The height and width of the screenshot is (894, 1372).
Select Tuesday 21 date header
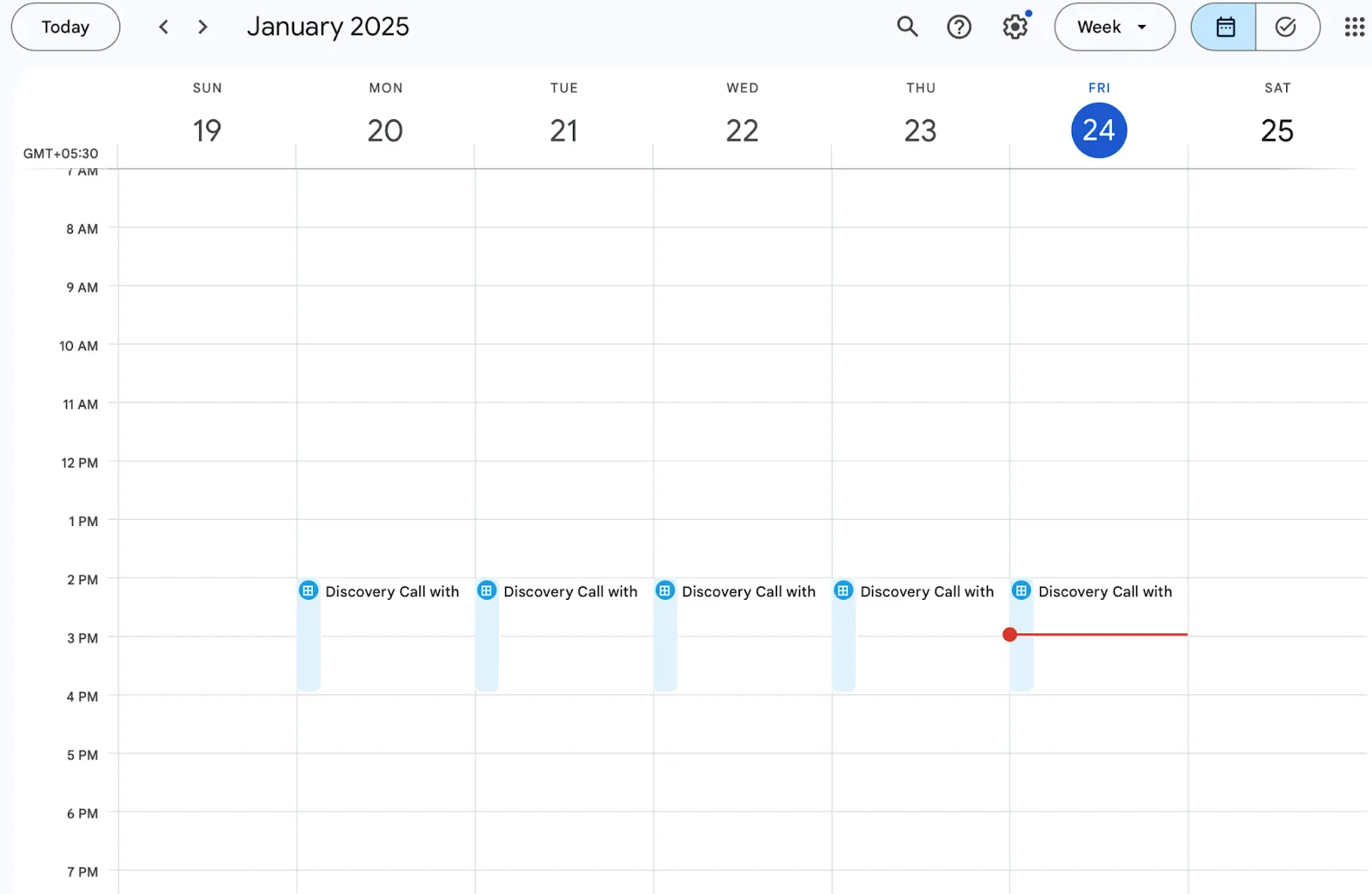pyautogui.click(x=563, y=130)
